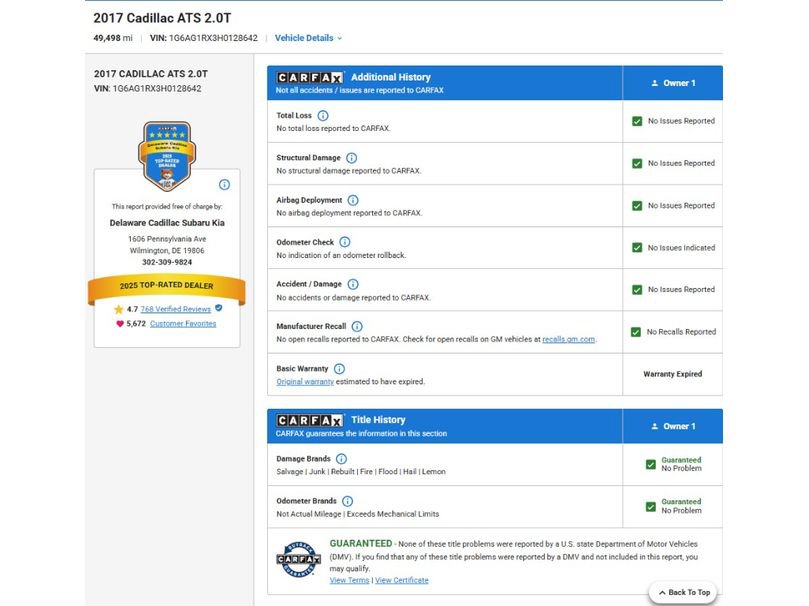Click the gold rating star icon
The height and width of the screenshot is (606, 809).
click(x=119, y=309)
